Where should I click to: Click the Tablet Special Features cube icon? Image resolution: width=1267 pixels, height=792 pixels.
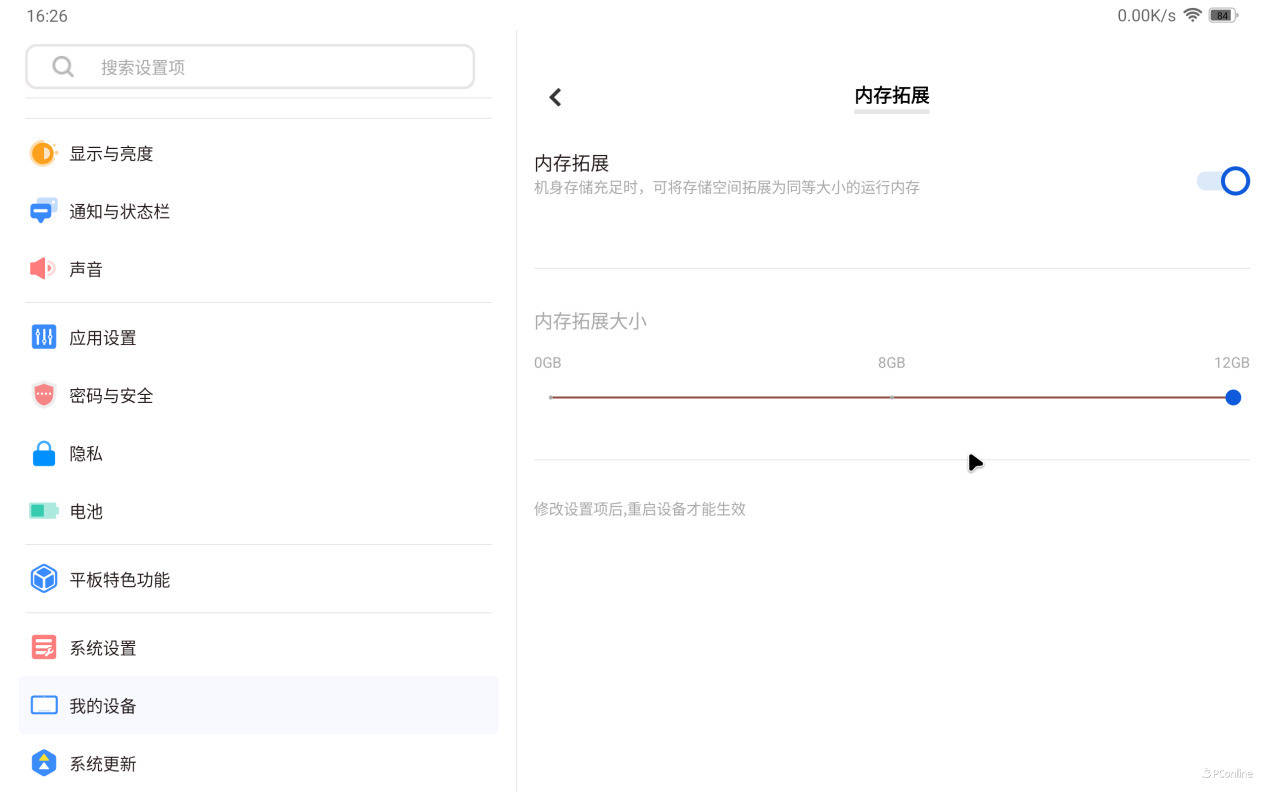click(43, 579)
